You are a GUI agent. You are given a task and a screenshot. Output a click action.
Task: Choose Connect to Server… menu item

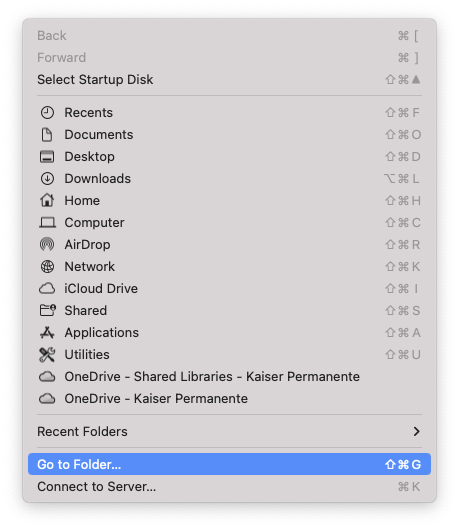click(x=229, y=487)
